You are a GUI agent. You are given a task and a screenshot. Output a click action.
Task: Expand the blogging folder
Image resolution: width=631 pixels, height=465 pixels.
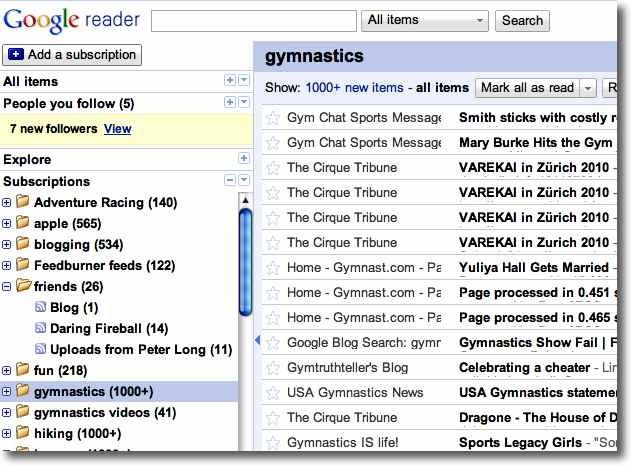coord(7,245)
